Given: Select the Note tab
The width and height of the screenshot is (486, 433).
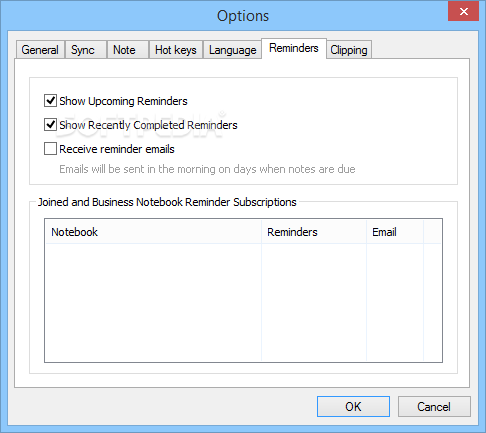Looking at the screenshot, I should pyautogui.click(x=128, y=50).
